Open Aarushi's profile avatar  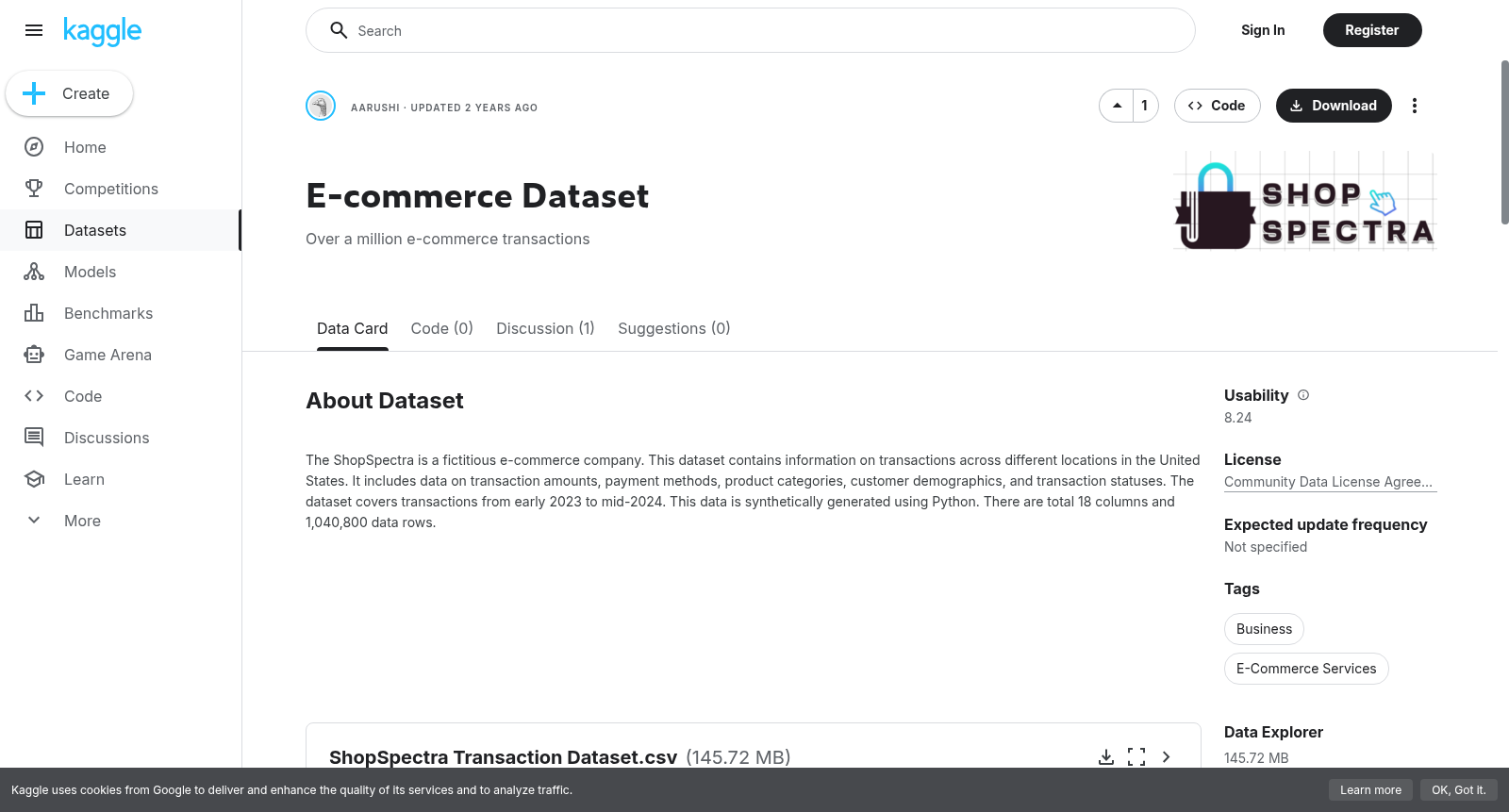point(321,106)
